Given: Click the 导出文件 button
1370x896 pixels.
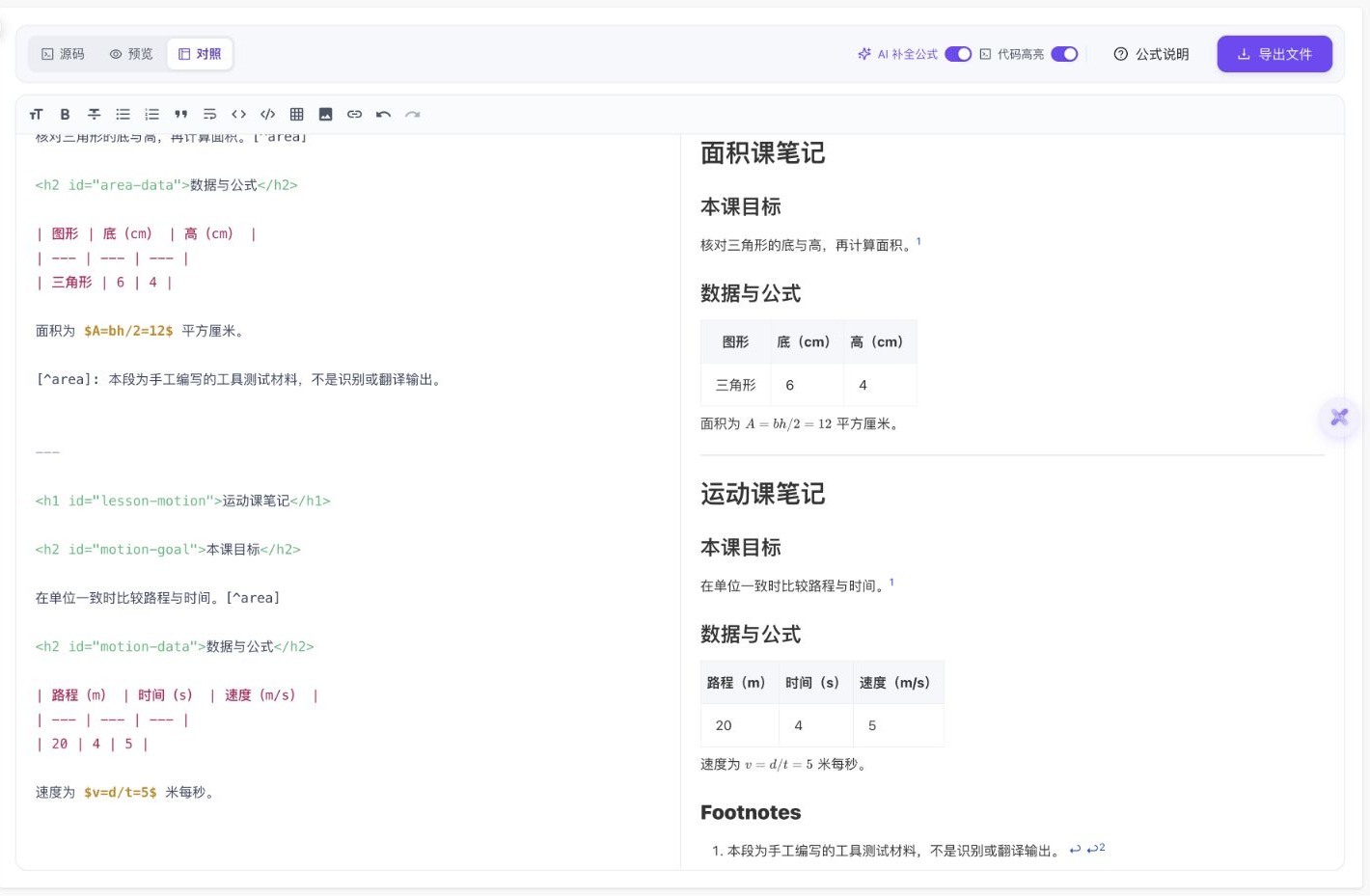Looking at the screenshot, I should (1274, 54).
